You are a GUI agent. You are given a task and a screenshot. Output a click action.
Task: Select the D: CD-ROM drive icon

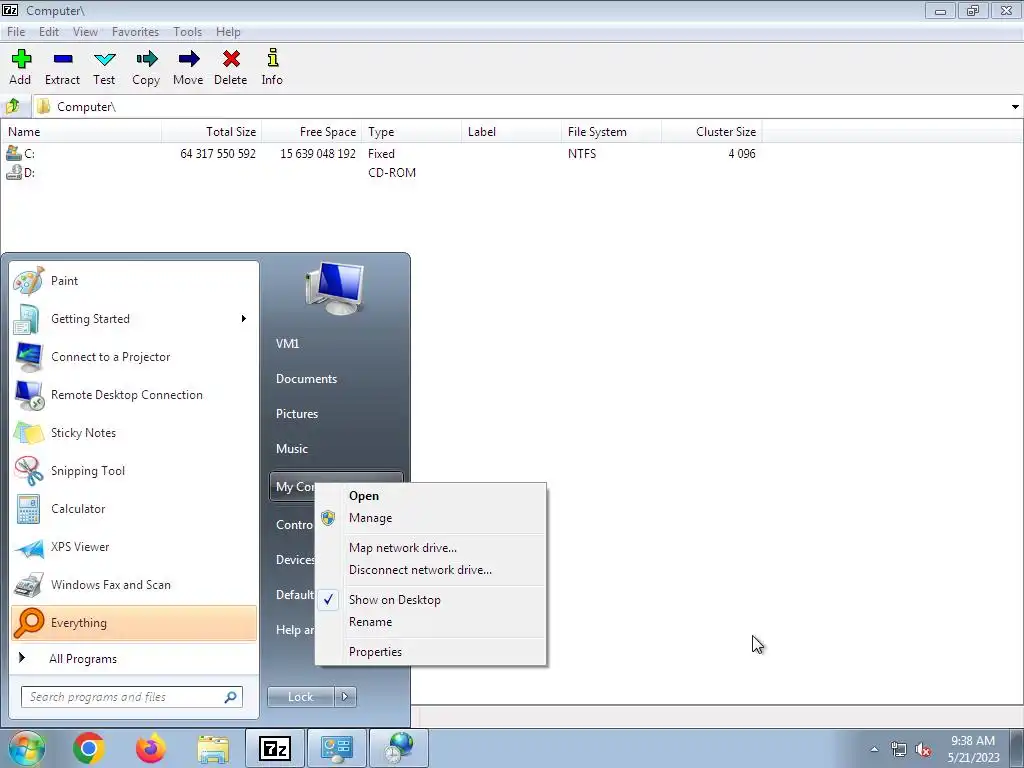14,172
